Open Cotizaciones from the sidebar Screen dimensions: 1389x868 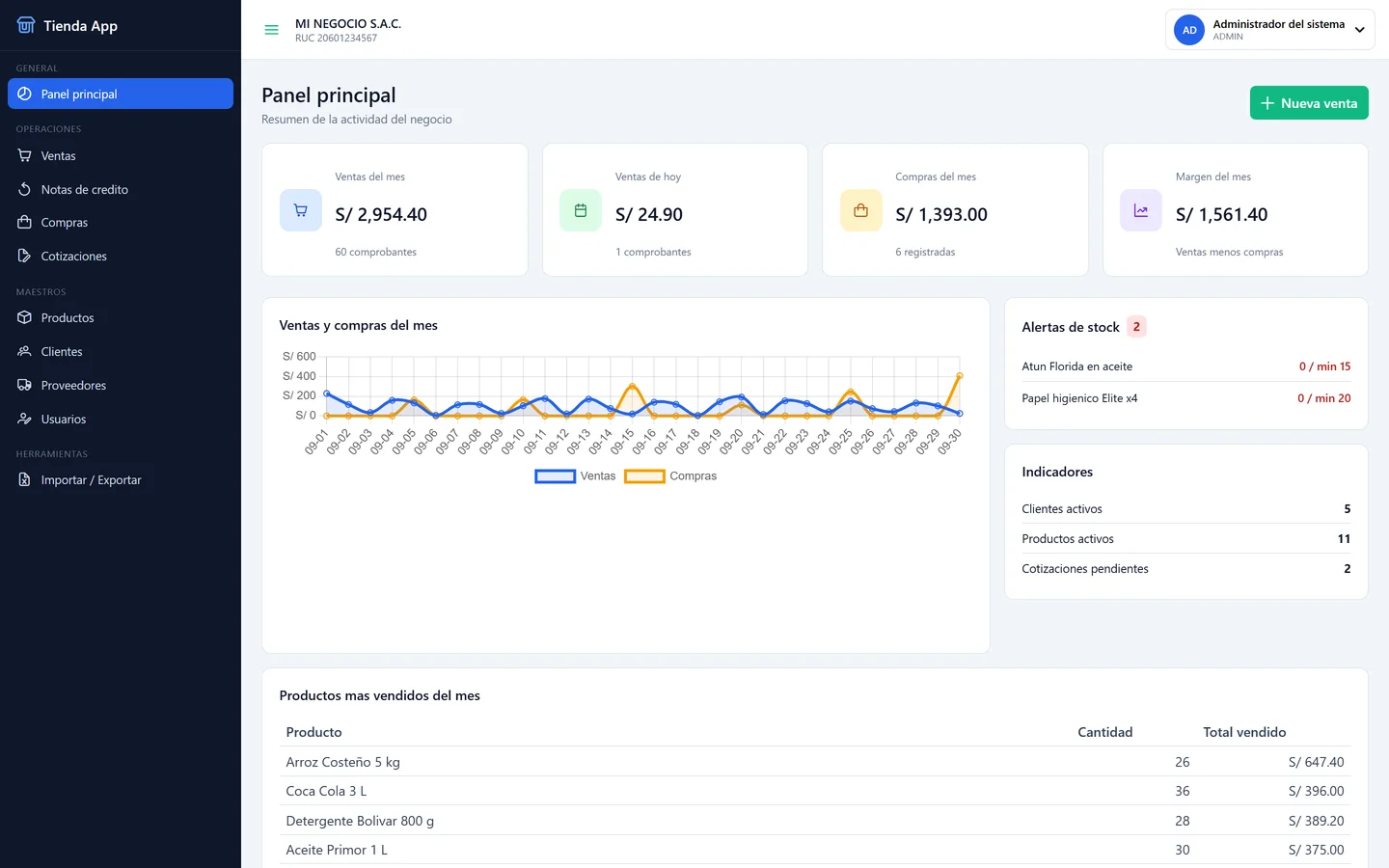coord(121,256)
